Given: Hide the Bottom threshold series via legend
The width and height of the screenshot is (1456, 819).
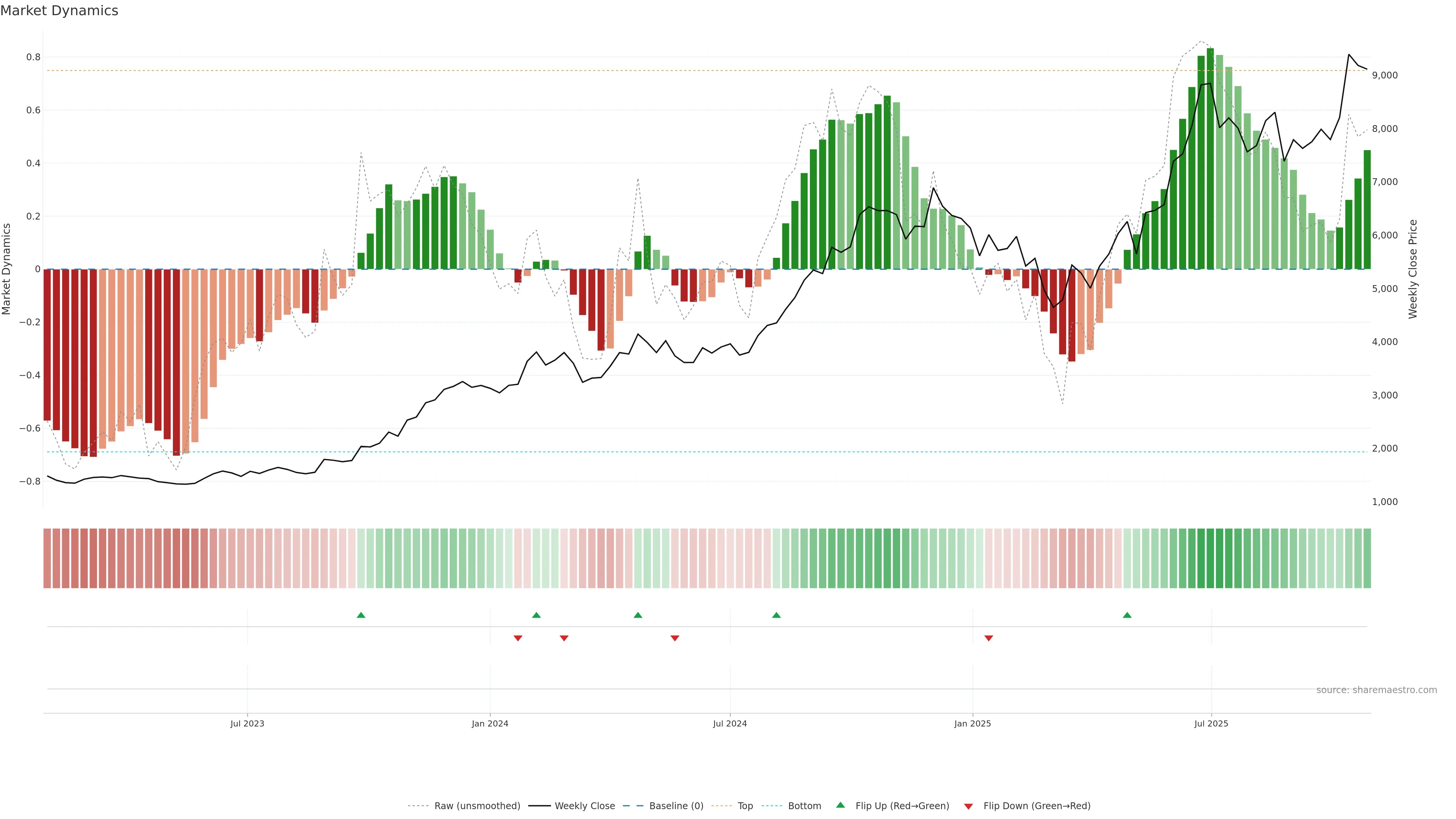Looking at the screenshot, I should pos(804,806).
